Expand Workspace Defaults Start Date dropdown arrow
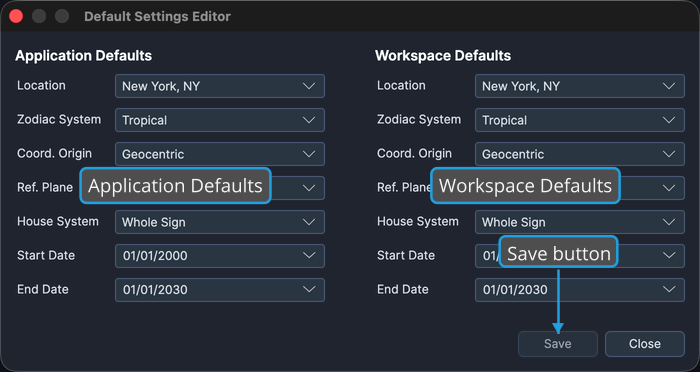The image size is (700, 372). tap(669, 256)
